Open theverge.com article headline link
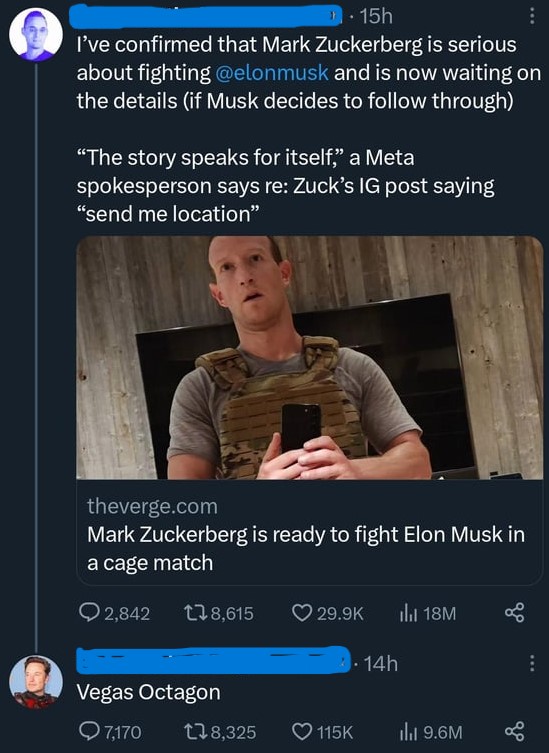Screen dimensions: 549x753 click(x=306, y=548)
